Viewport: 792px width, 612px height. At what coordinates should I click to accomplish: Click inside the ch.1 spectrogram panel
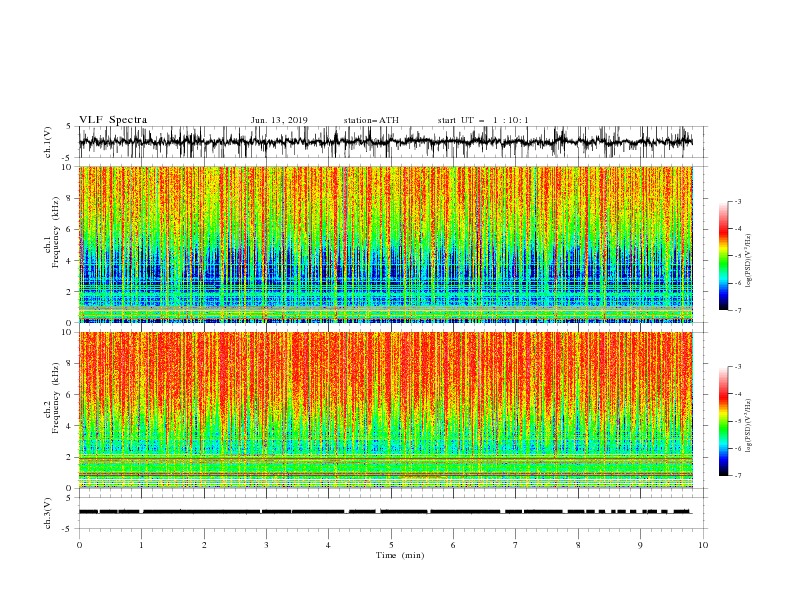385,244
